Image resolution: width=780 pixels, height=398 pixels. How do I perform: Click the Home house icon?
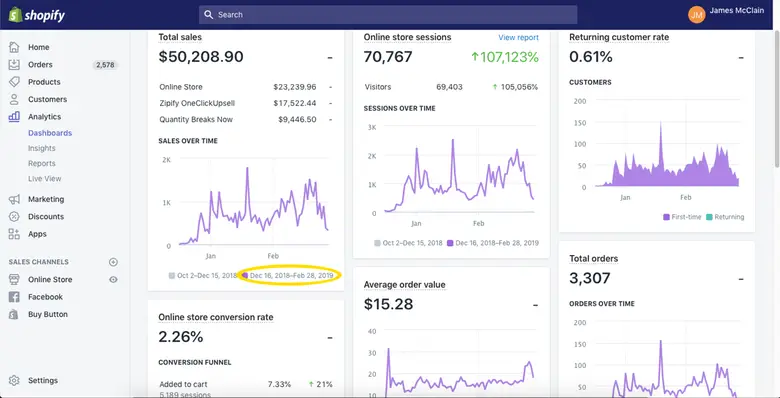click(x=14, y=47)
